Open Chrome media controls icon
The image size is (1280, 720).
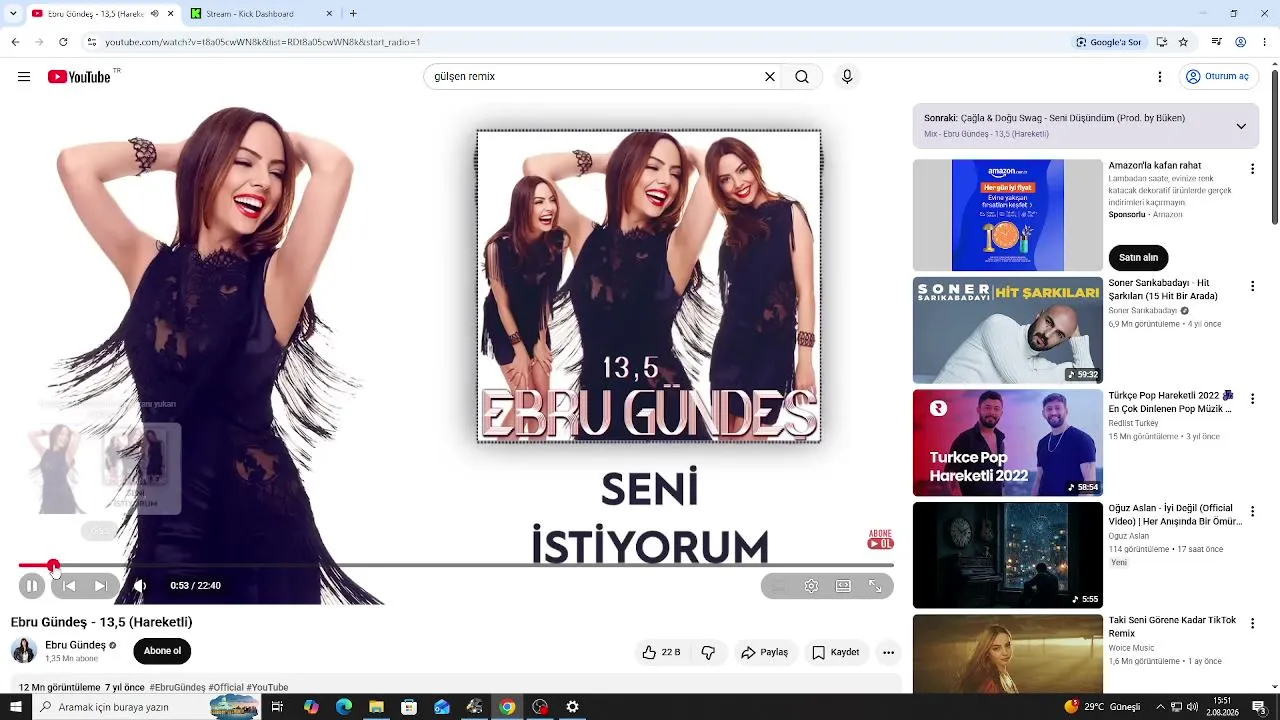[x=1216, y=42]
